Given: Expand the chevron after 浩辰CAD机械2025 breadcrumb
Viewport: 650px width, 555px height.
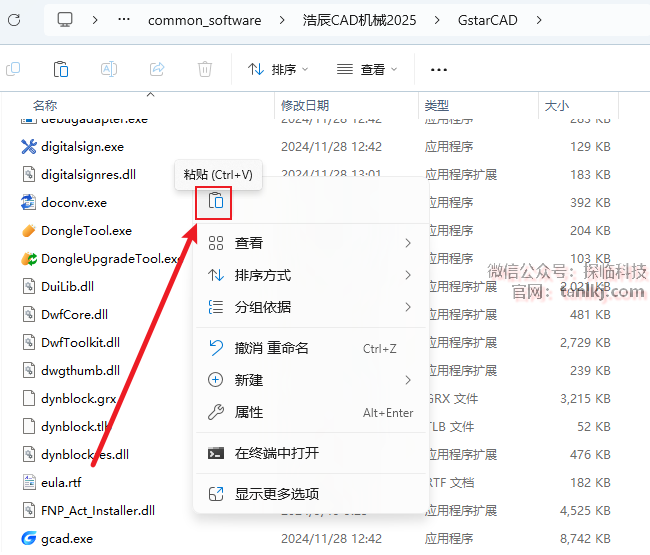Looking at the screenshot, I should point(437,20).
